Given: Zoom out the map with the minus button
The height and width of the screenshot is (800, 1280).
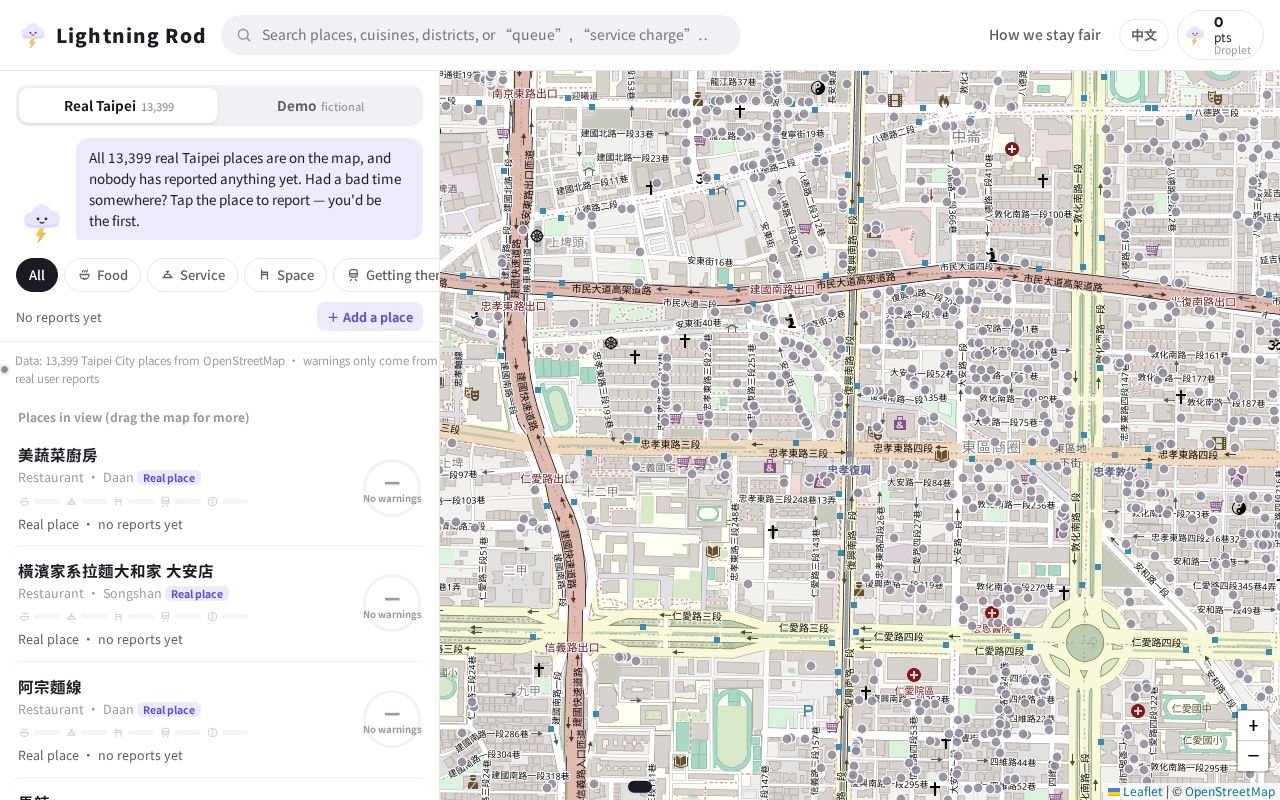Looking at the screenshot, I should [x=1253, y=755].
